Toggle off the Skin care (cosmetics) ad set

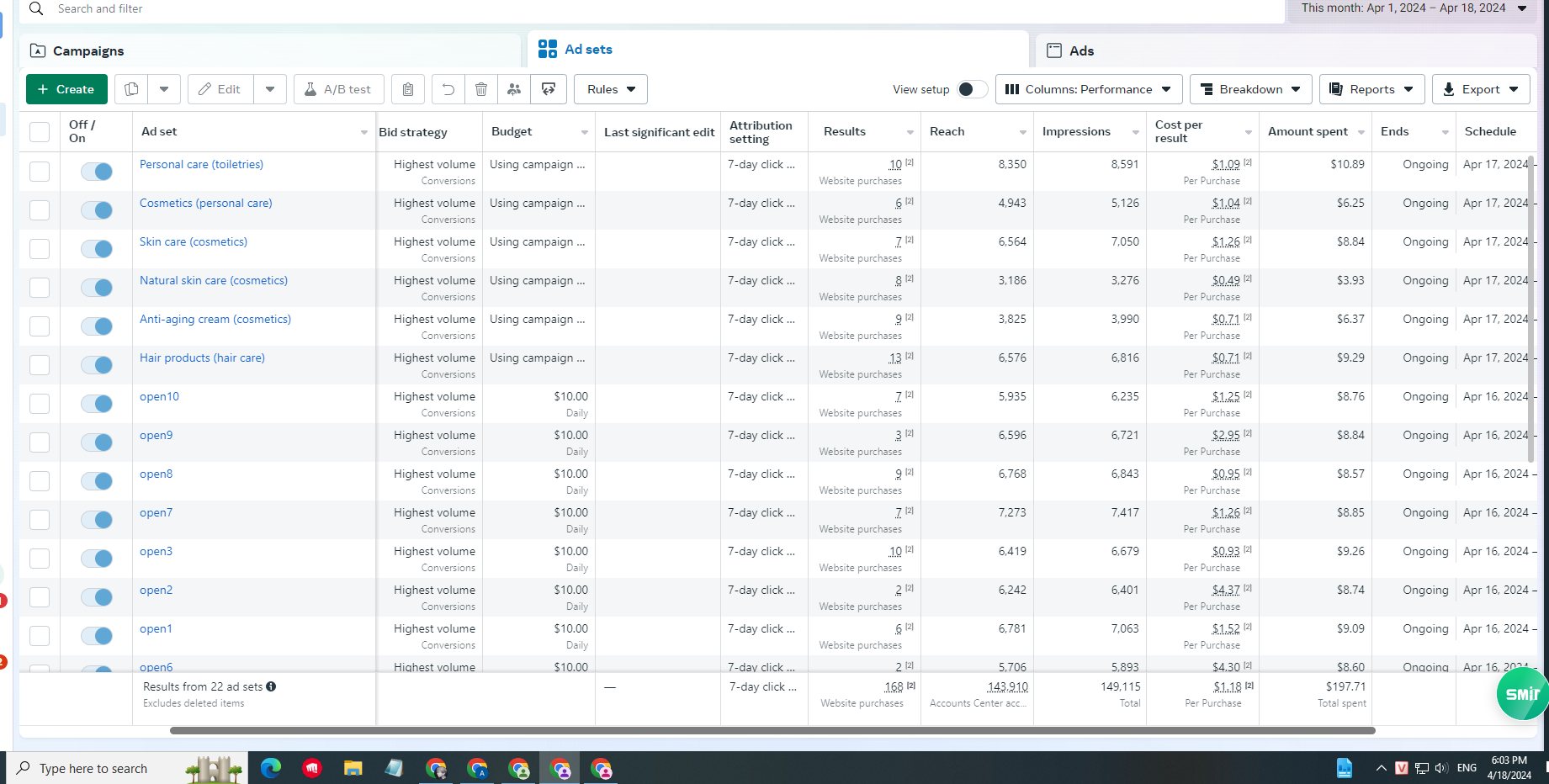click(97, 249)
